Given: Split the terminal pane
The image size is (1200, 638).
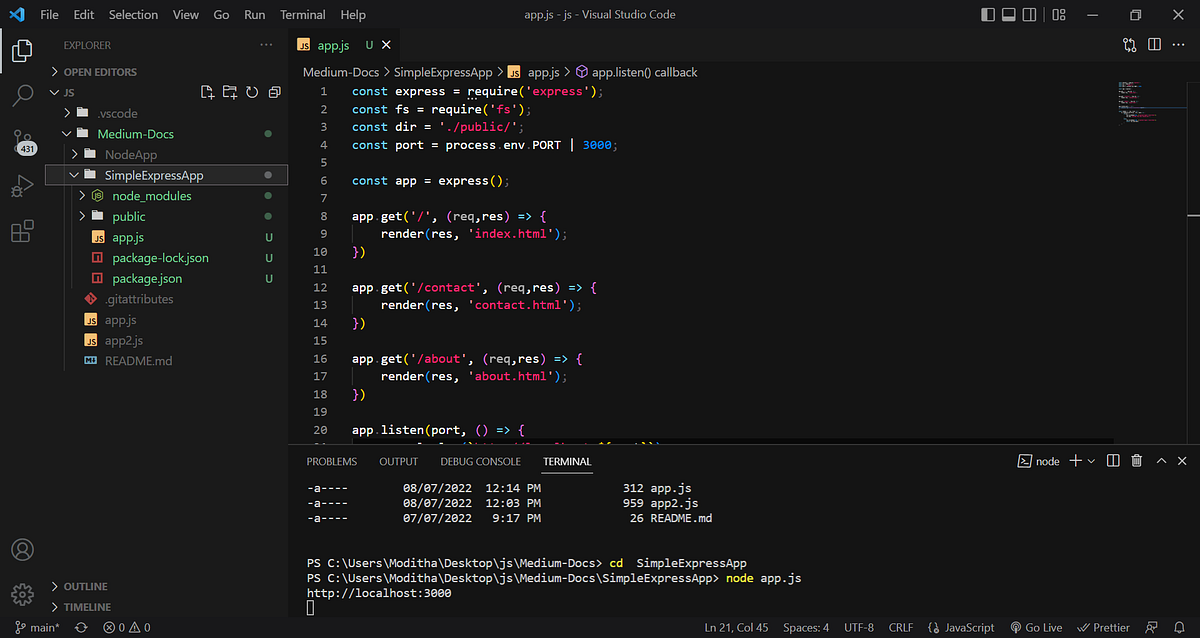Looking at the screenshot, I should tap(1113, 460).
